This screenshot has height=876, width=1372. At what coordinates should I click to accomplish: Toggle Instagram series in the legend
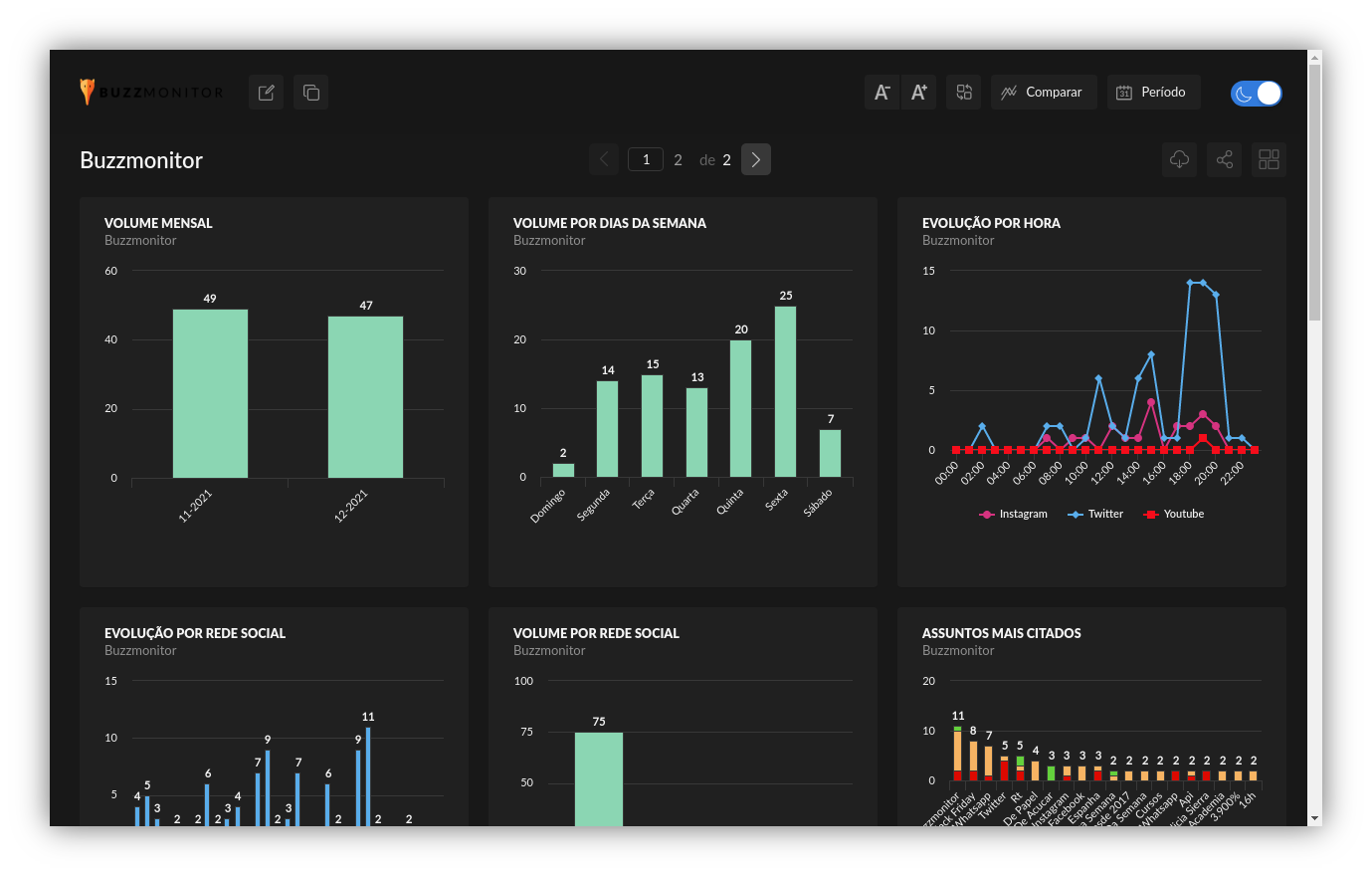pyautogui.click(x=1014, y=515)
